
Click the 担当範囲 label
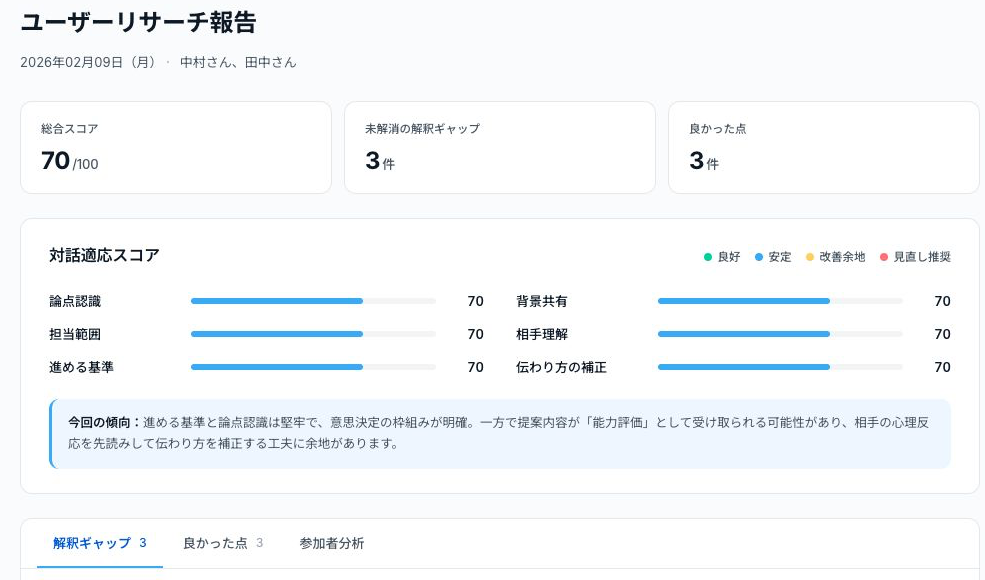(75, 334)
